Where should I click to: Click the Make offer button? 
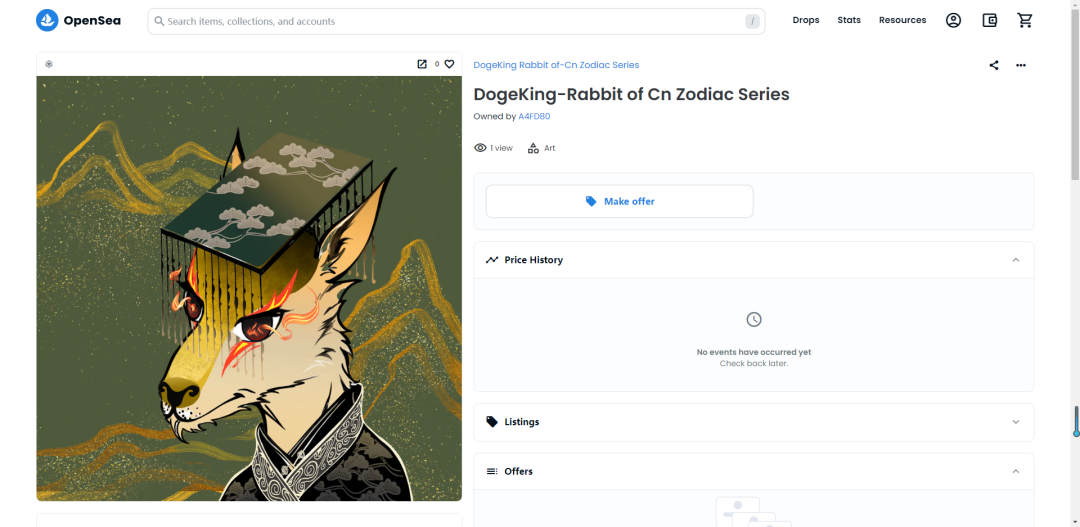point(619,201)
